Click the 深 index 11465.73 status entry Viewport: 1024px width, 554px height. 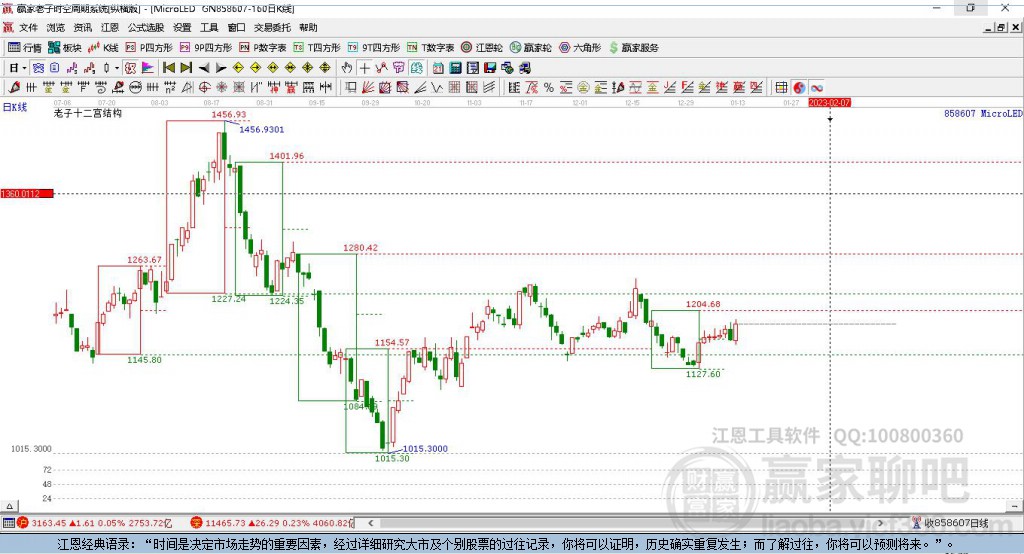[272, 523]
